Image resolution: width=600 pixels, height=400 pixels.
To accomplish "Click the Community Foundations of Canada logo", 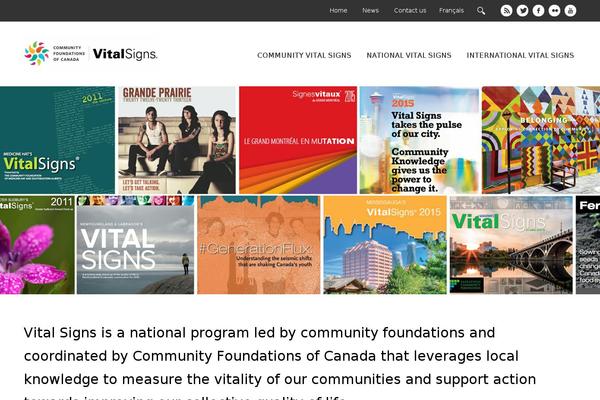I will pos(54,54).
